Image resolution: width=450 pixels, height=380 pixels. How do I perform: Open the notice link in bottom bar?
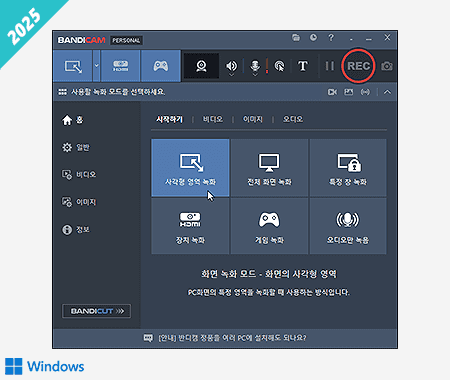[x=232, y=338]
